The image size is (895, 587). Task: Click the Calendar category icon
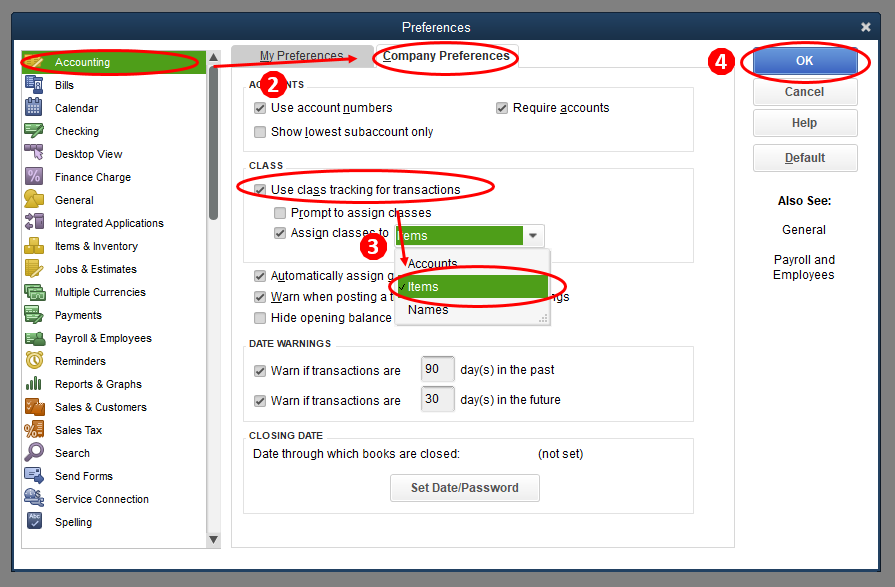coord(34,107)
